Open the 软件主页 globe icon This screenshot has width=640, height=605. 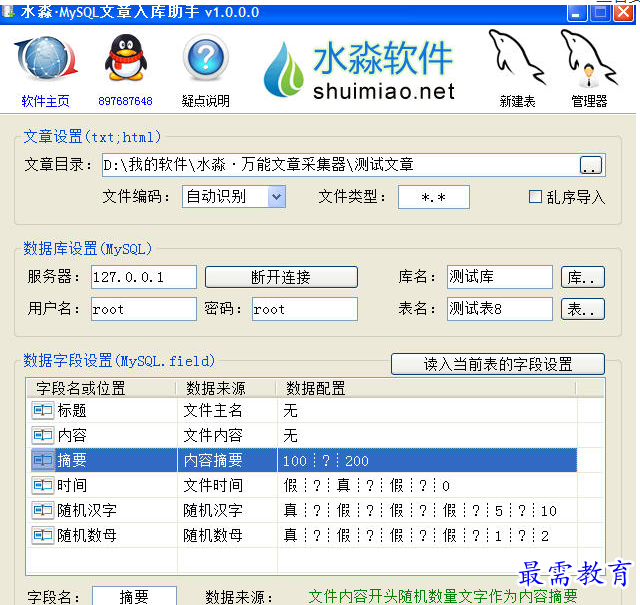[46, 58]
